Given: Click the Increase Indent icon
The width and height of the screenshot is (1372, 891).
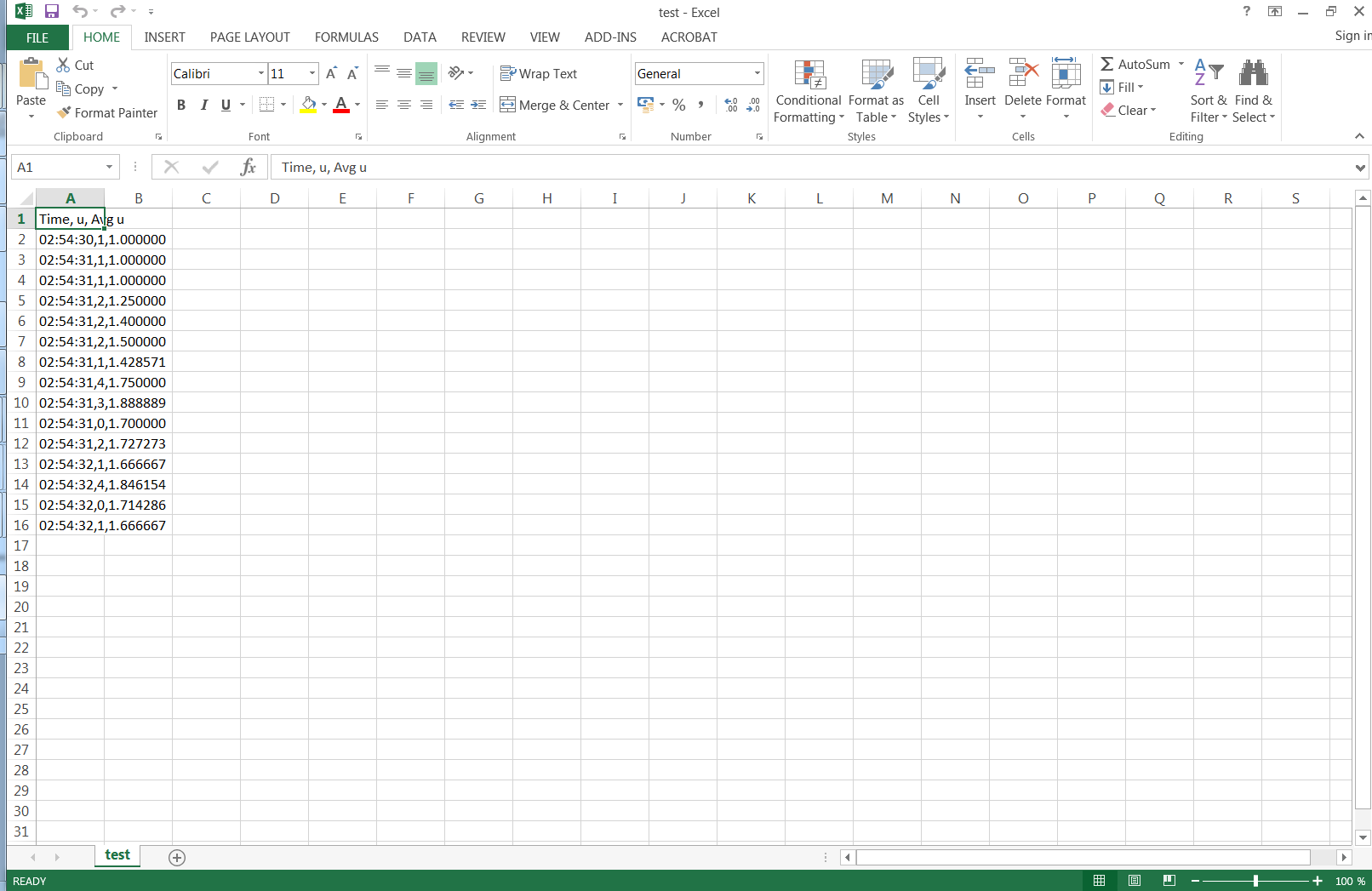Looking at the screenshot, I should click(478, 105).
